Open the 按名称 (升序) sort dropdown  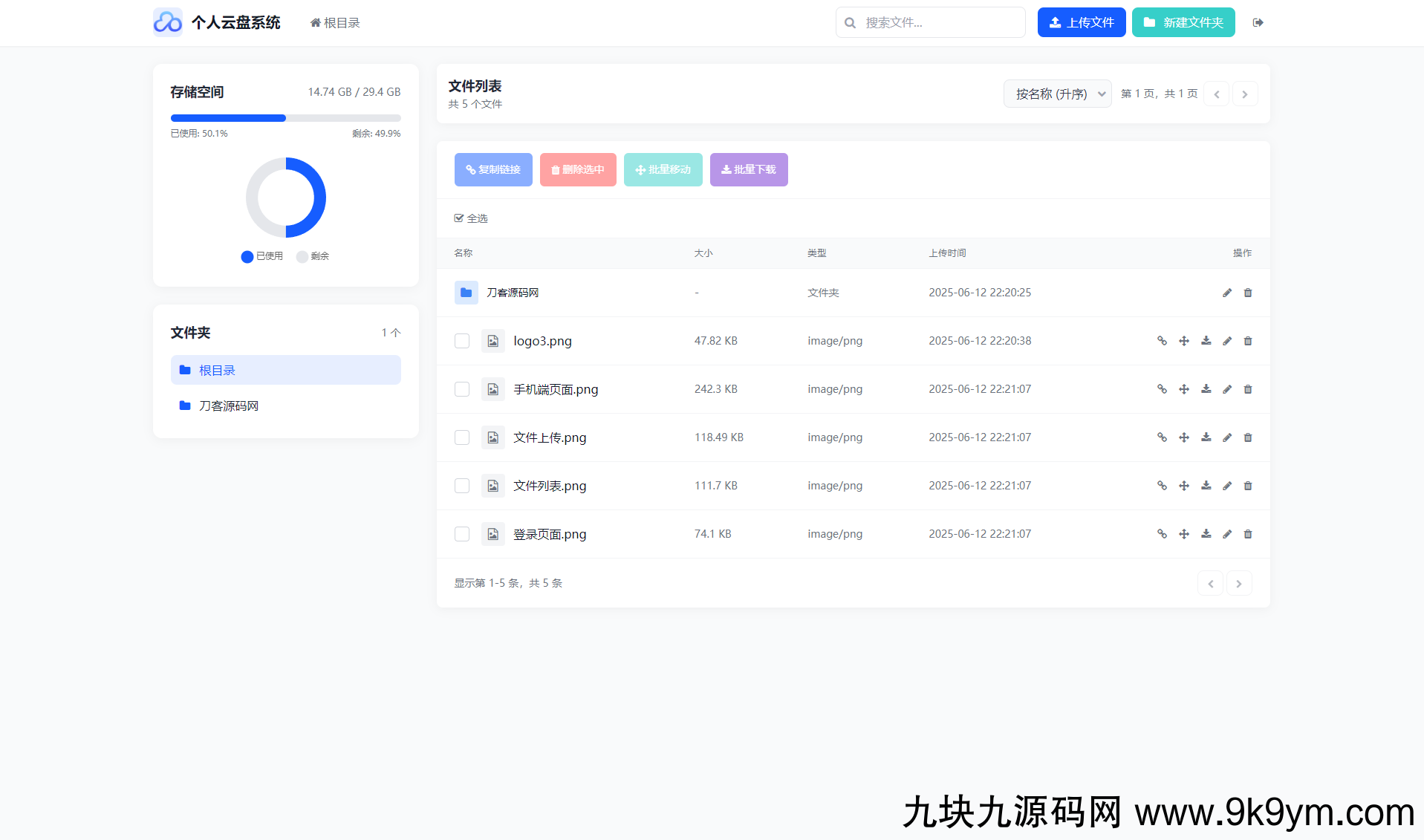1057,94
